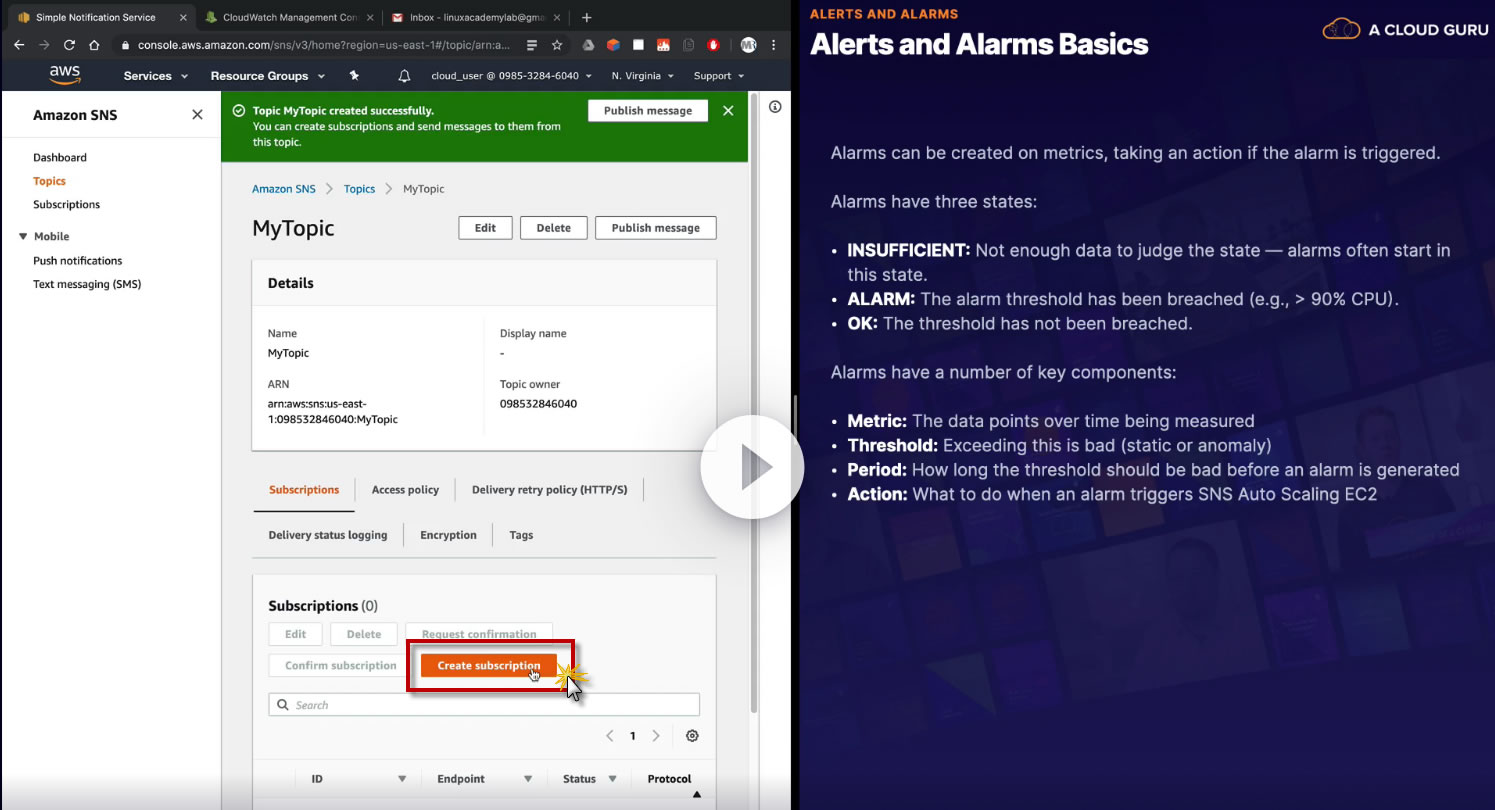Close the Gmail Inbox tab
Image resolution: width=1495 pixels, height=810 pixels.
[x=558, y=17]
